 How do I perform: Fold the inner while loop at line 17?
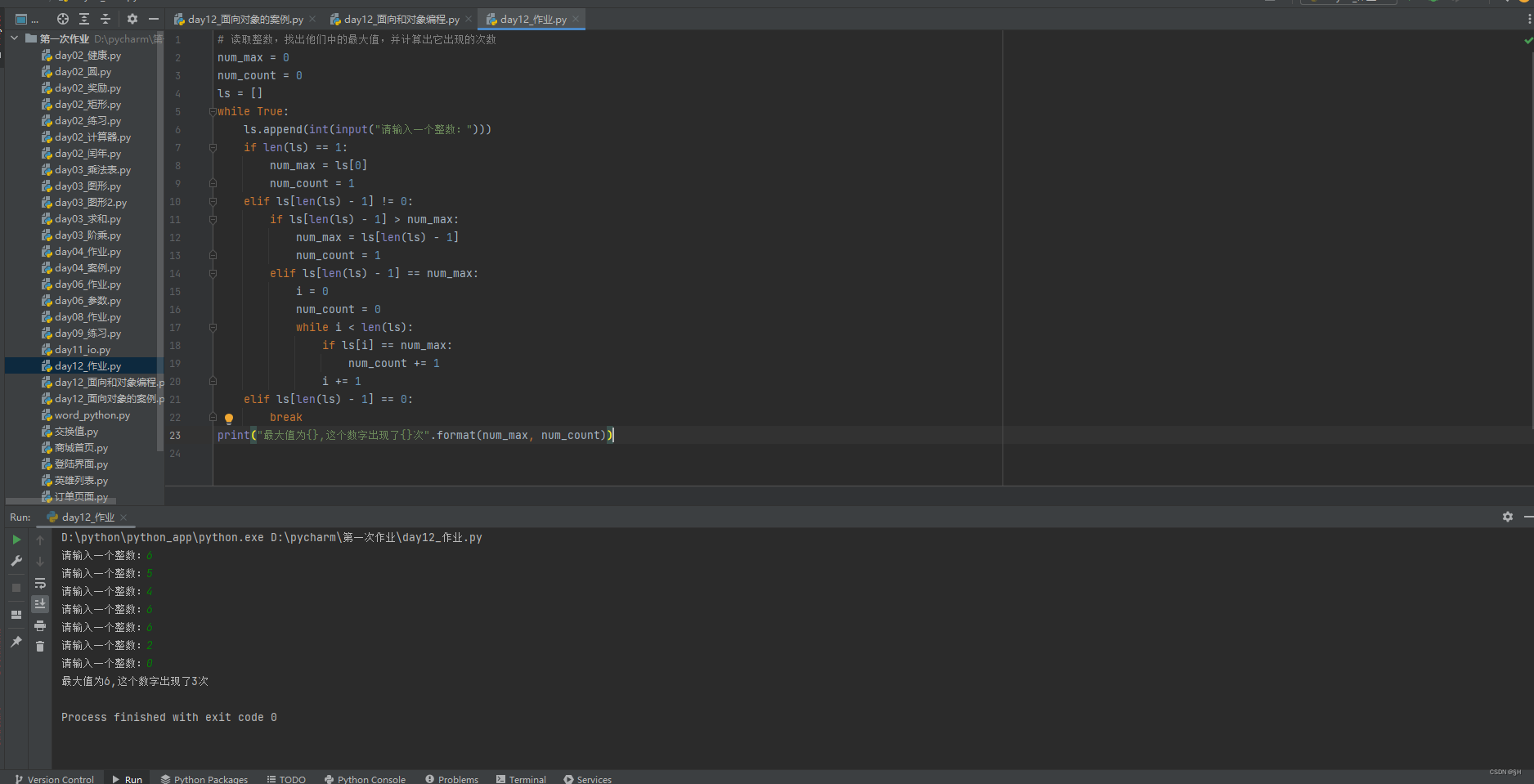coord(213,328)
